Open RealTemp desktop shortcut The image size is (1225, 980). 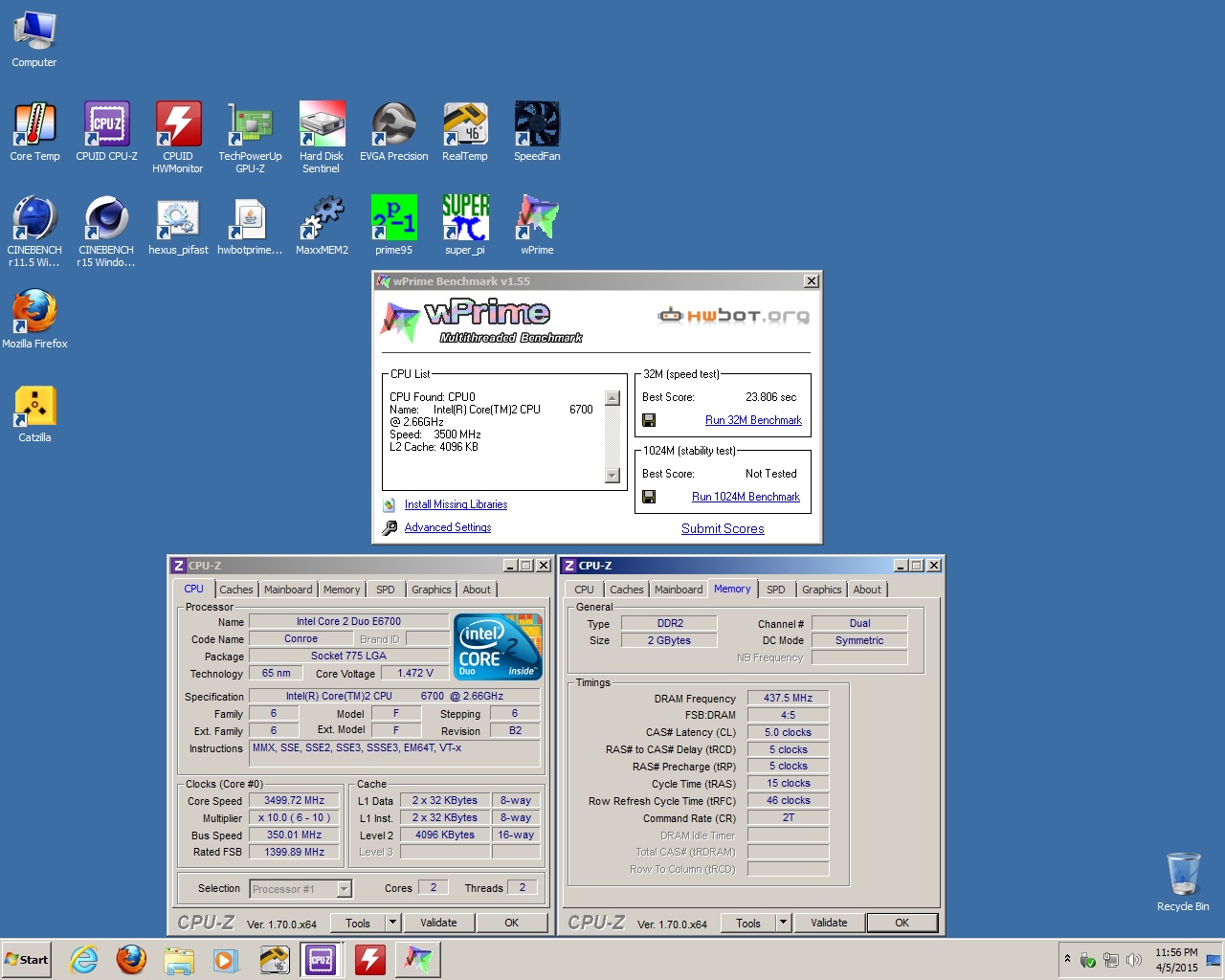(x=465, y=132)
